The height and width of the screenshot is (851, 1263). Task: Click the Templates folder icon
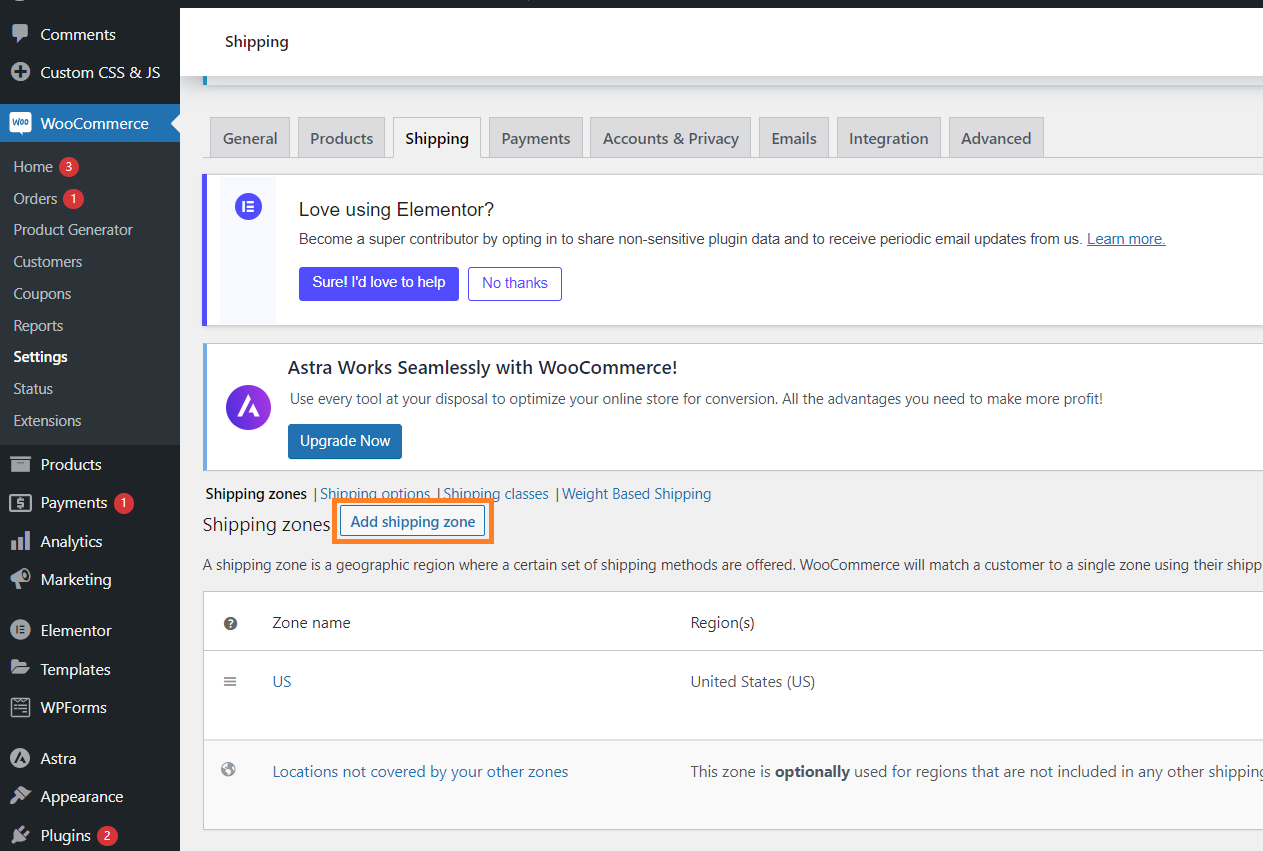pos(20,669)
